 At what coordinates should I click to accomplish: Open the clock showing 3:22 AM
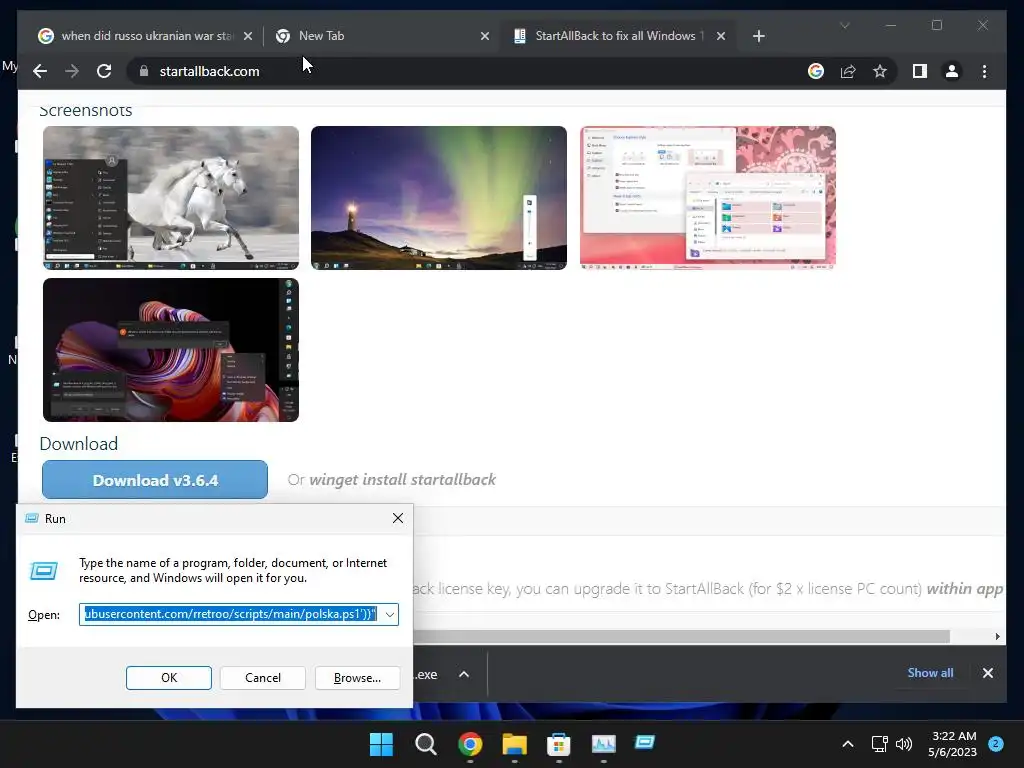[x=953, y=744]
